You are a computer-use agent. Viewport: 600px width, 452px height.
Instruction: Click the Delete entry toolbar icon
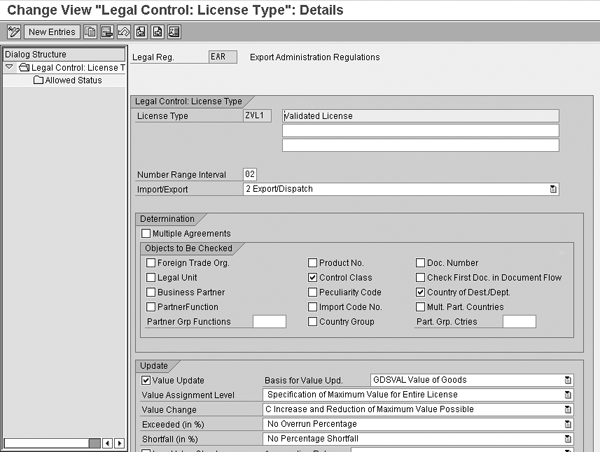click(104, 32)
